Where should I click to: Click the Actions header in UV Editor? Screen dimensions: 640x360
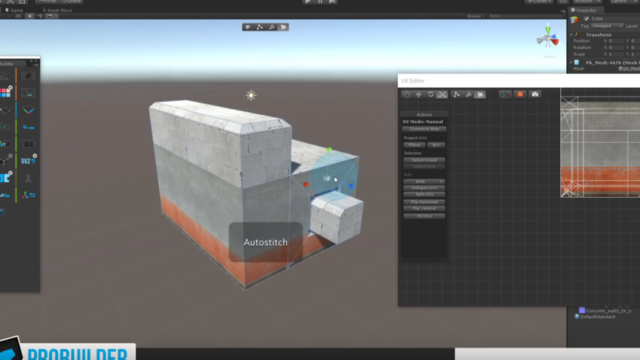click(x=424, y=115)
